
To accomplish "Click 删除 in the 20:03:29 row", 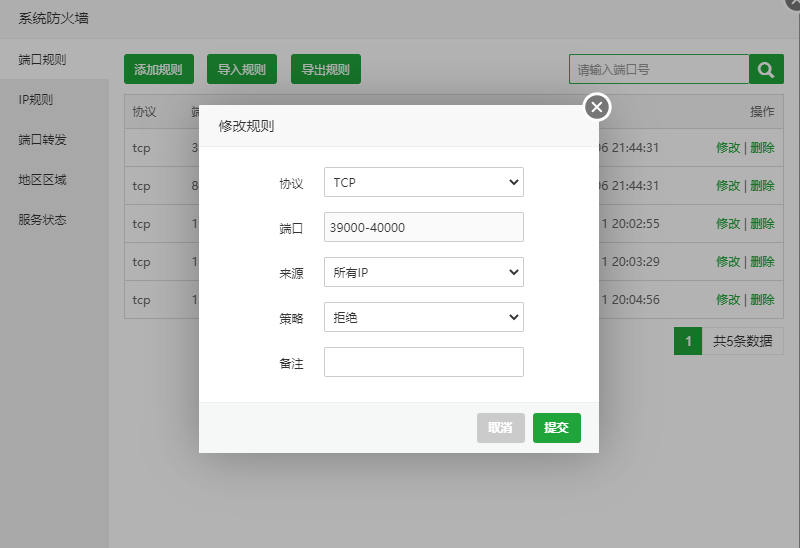I will pos(762,262).
